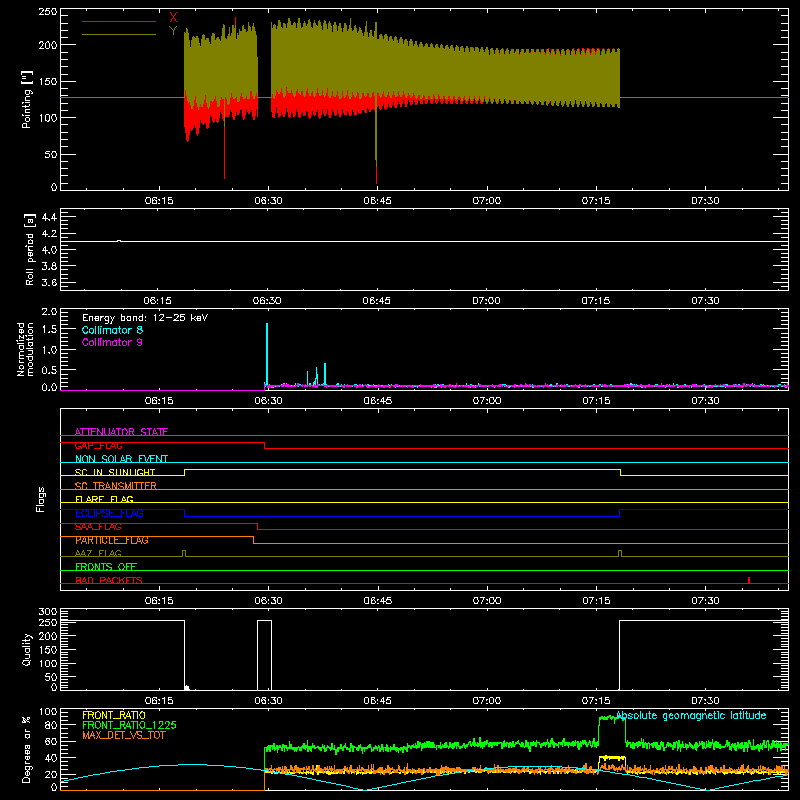Click the ATTENUATOR_STATE flag label
800x800 pixels.
tap(121, 432)
